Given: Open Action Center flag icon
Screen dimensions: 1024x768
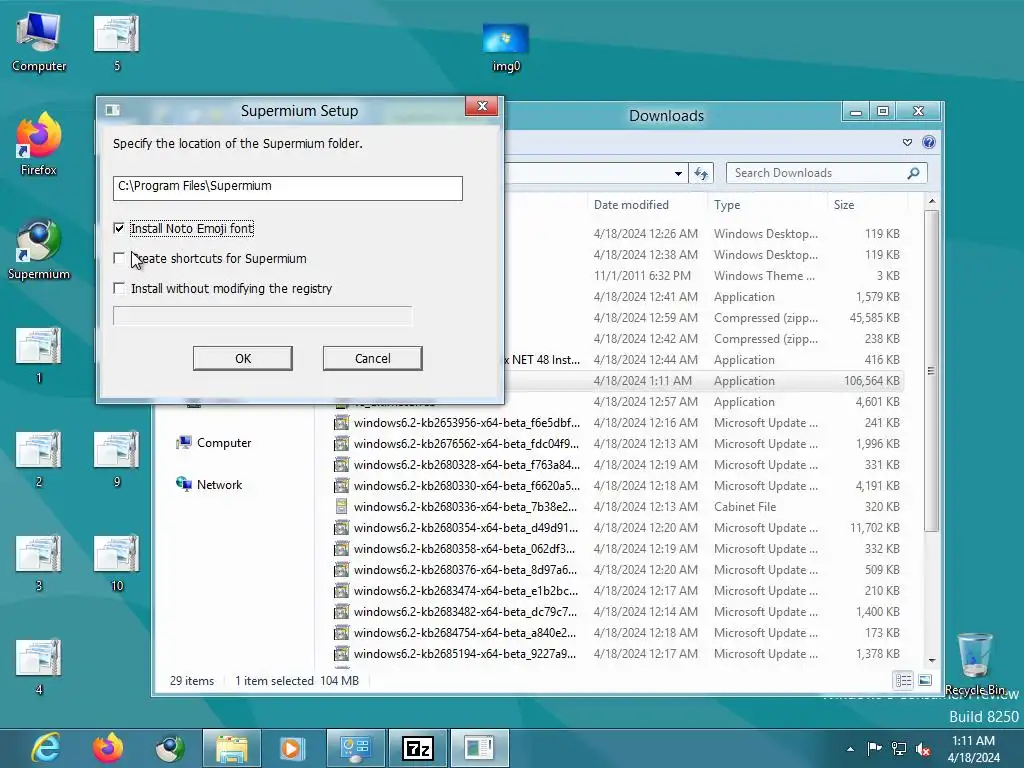Looking at the screenshot, I should (874, 748).
